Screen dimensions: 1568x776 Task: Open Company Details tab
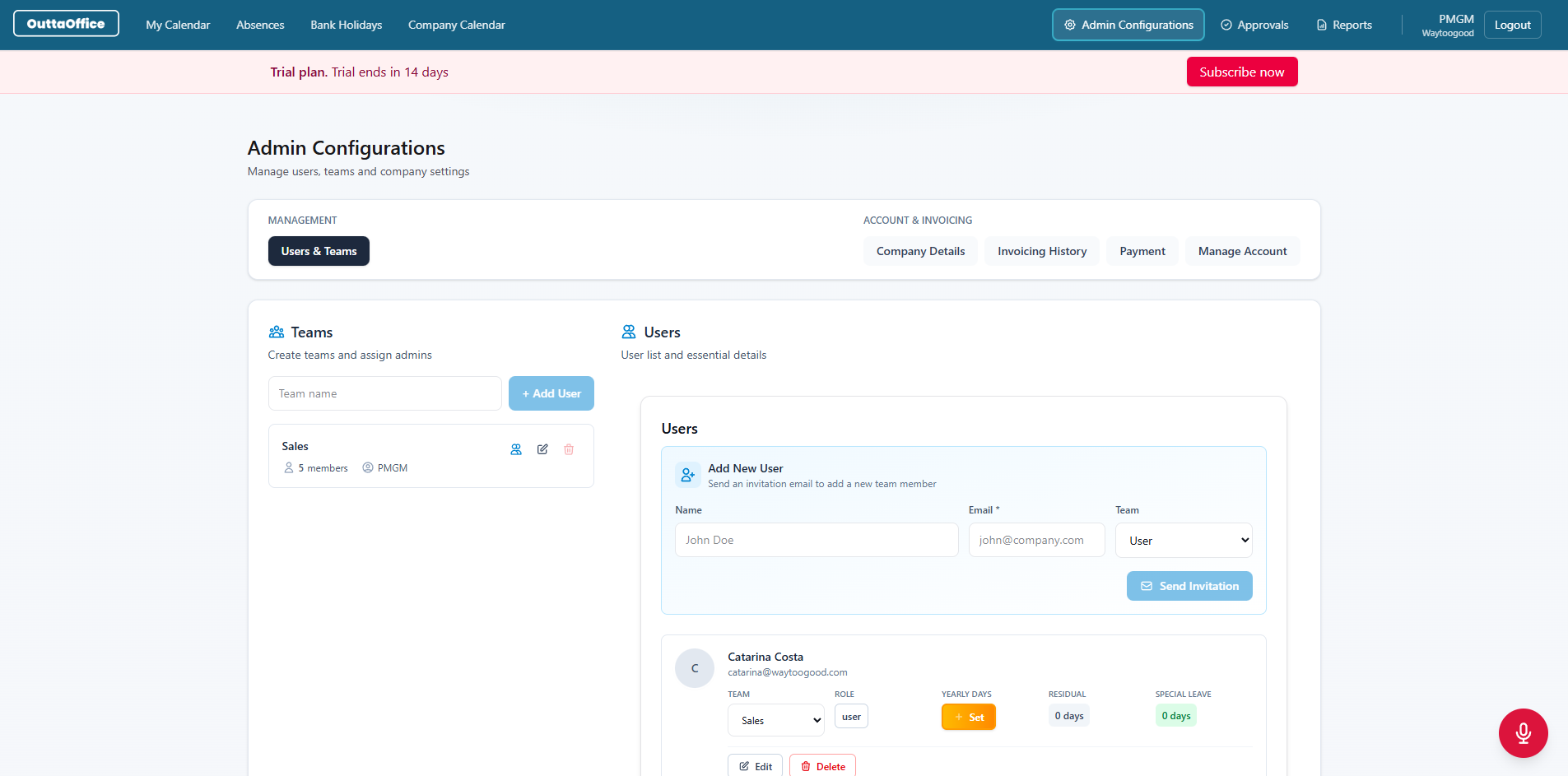click(x=920, y=251)
